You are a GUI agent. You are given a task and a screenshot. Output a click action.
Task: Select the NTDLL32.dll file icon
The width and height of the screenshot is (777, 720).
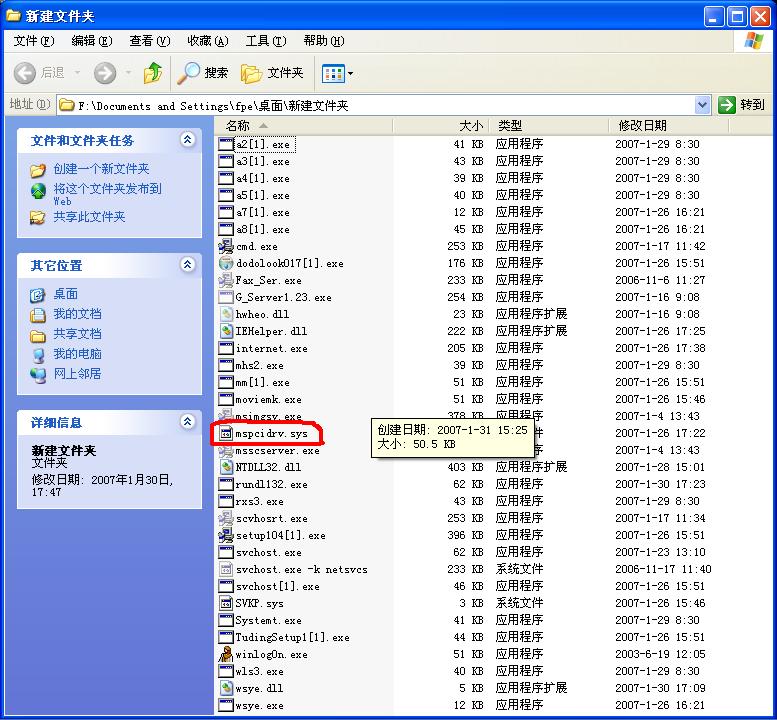tap(226, 467)
